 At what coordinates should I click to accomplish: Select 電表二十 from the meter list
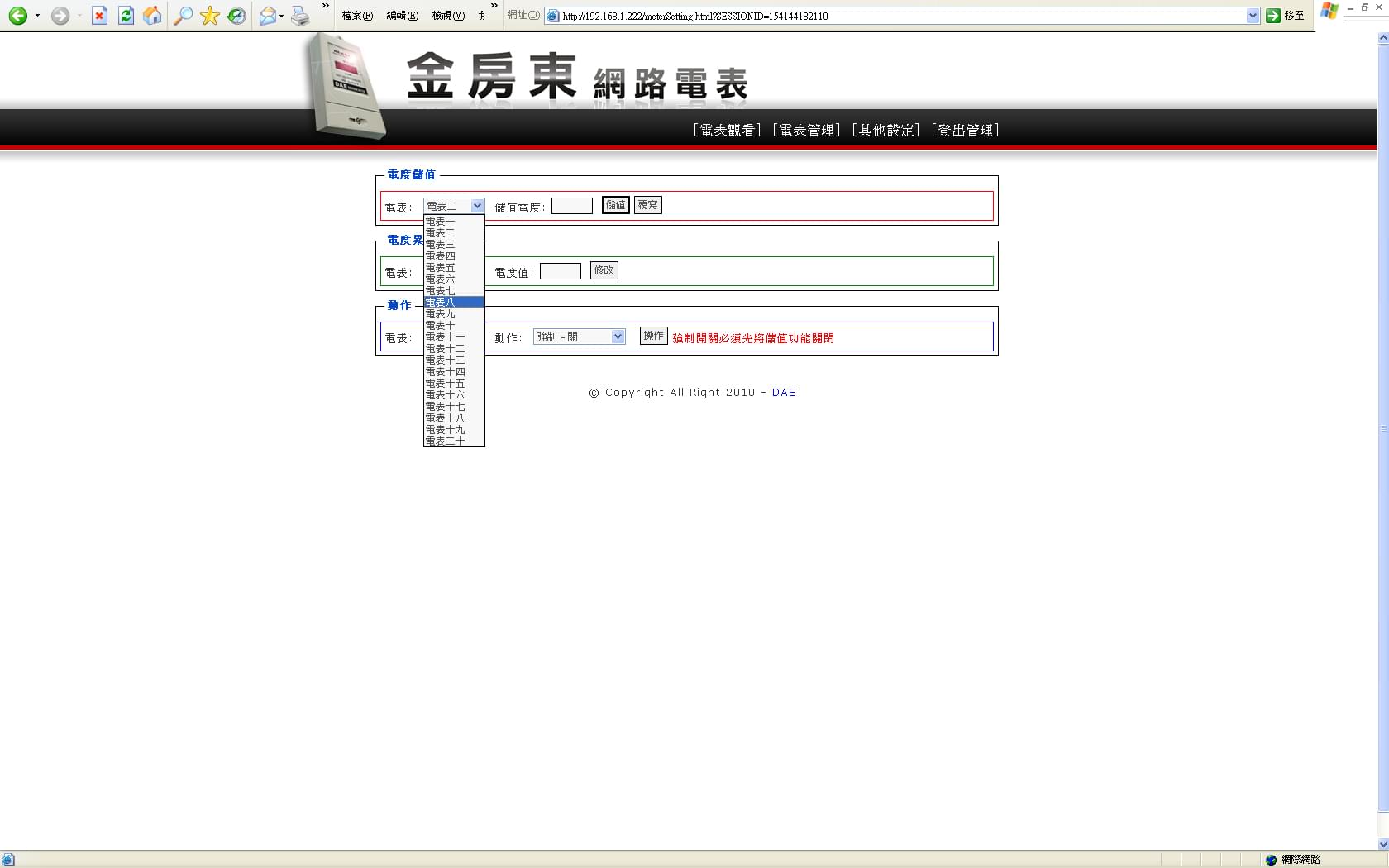point(453,441)
